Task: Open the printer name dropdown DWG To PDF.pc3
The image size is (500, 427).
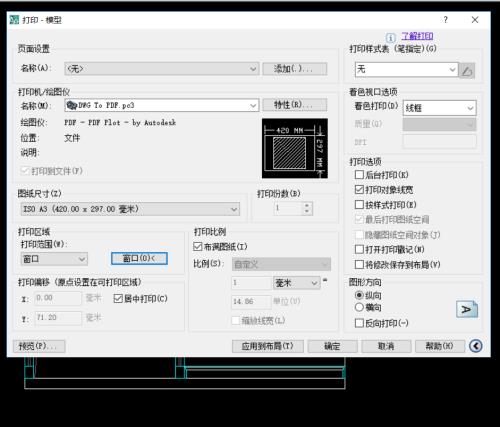Action: [x=162, y=105]
